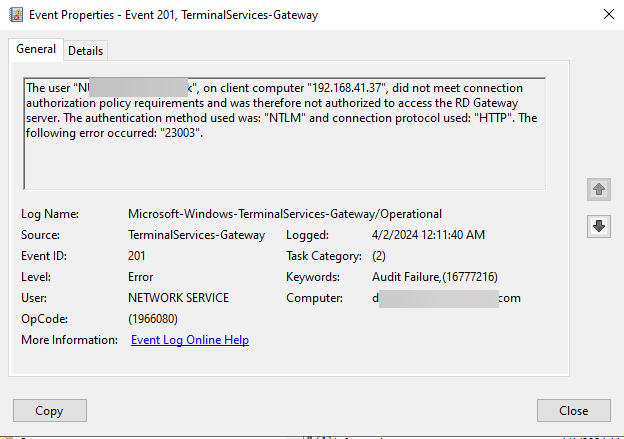Switch to the Details tab
624x439 pixels.
(x=85, y=50)
